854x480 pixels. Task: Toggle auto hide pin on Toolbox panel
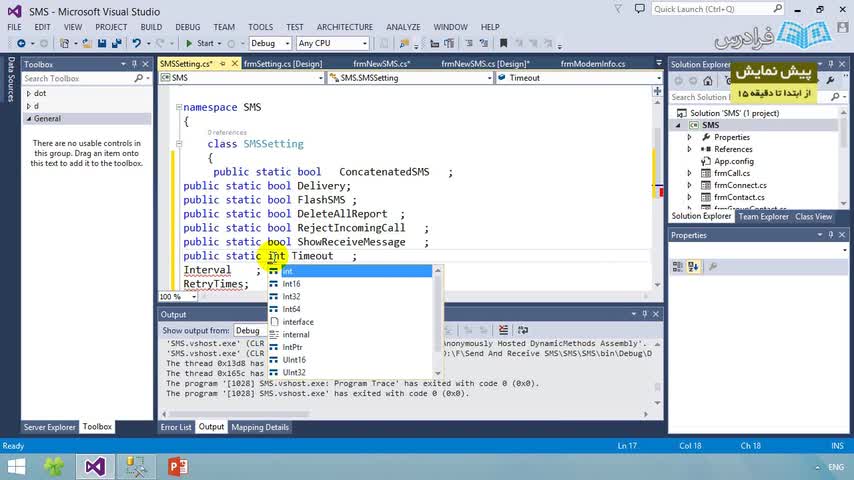(x=134, y=64)
